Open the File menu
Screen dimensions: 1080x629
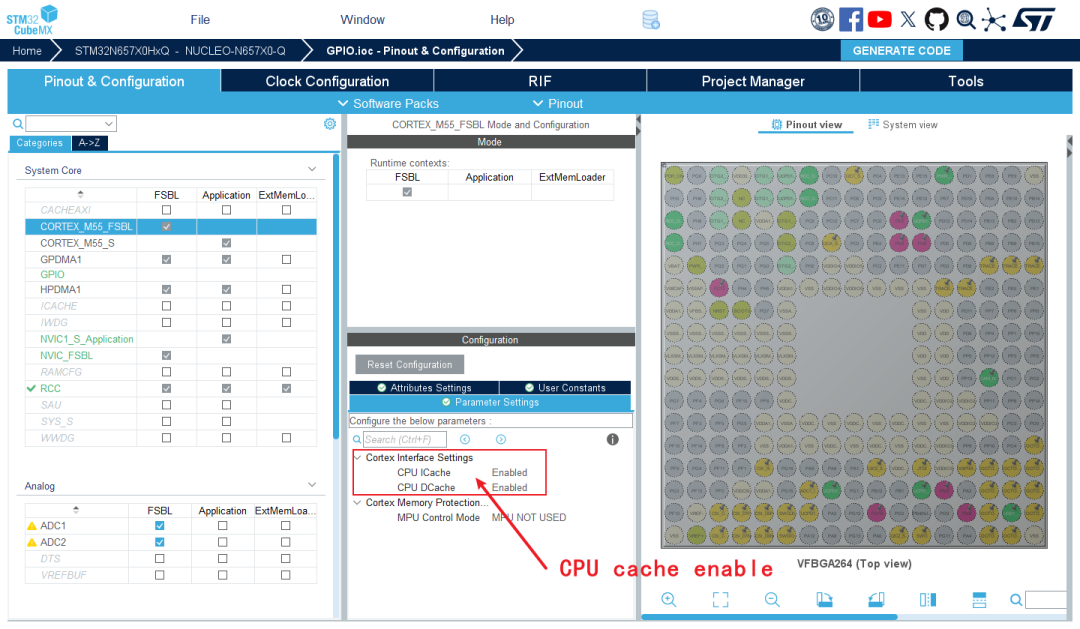coord(200,19)
